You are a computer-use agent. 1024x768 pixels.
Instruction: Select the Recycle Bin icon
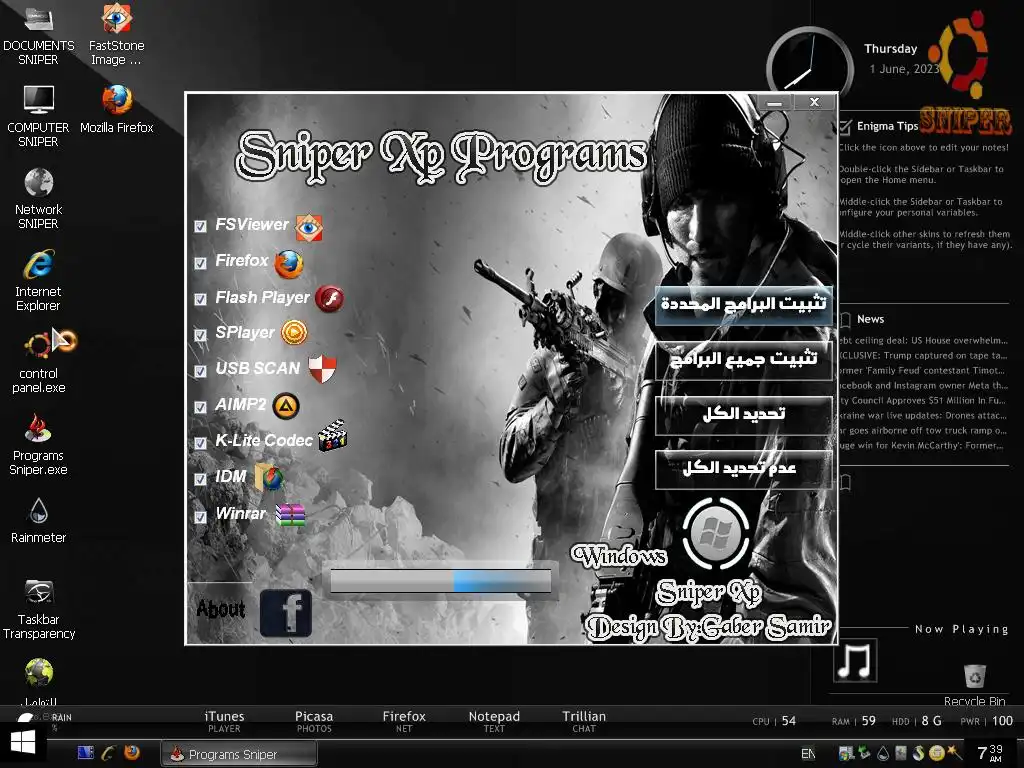click(974, 684)
